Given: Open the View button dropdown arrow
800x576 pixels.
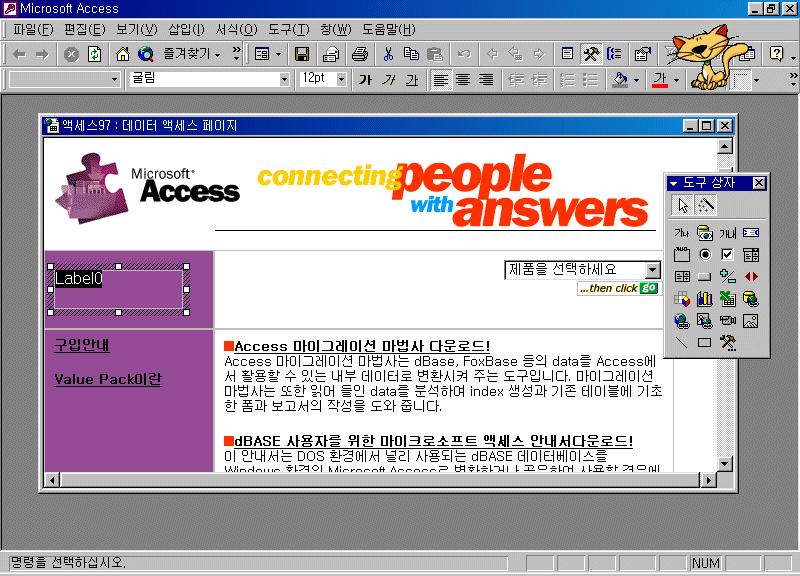Looking at the screenshot, I should point(279,54).
